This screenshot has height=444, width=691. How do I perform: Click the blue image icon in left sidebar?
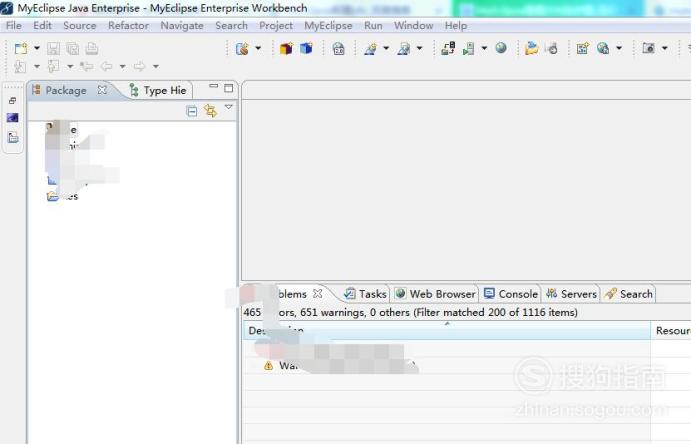12,118
